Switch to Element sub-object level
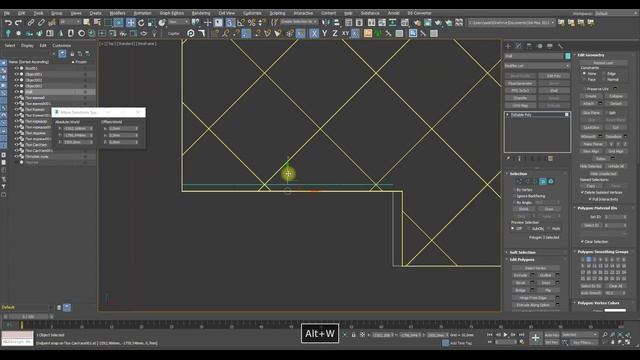Image resolution: width=640 pixels, height=360 pixels. tap(551, 181)
